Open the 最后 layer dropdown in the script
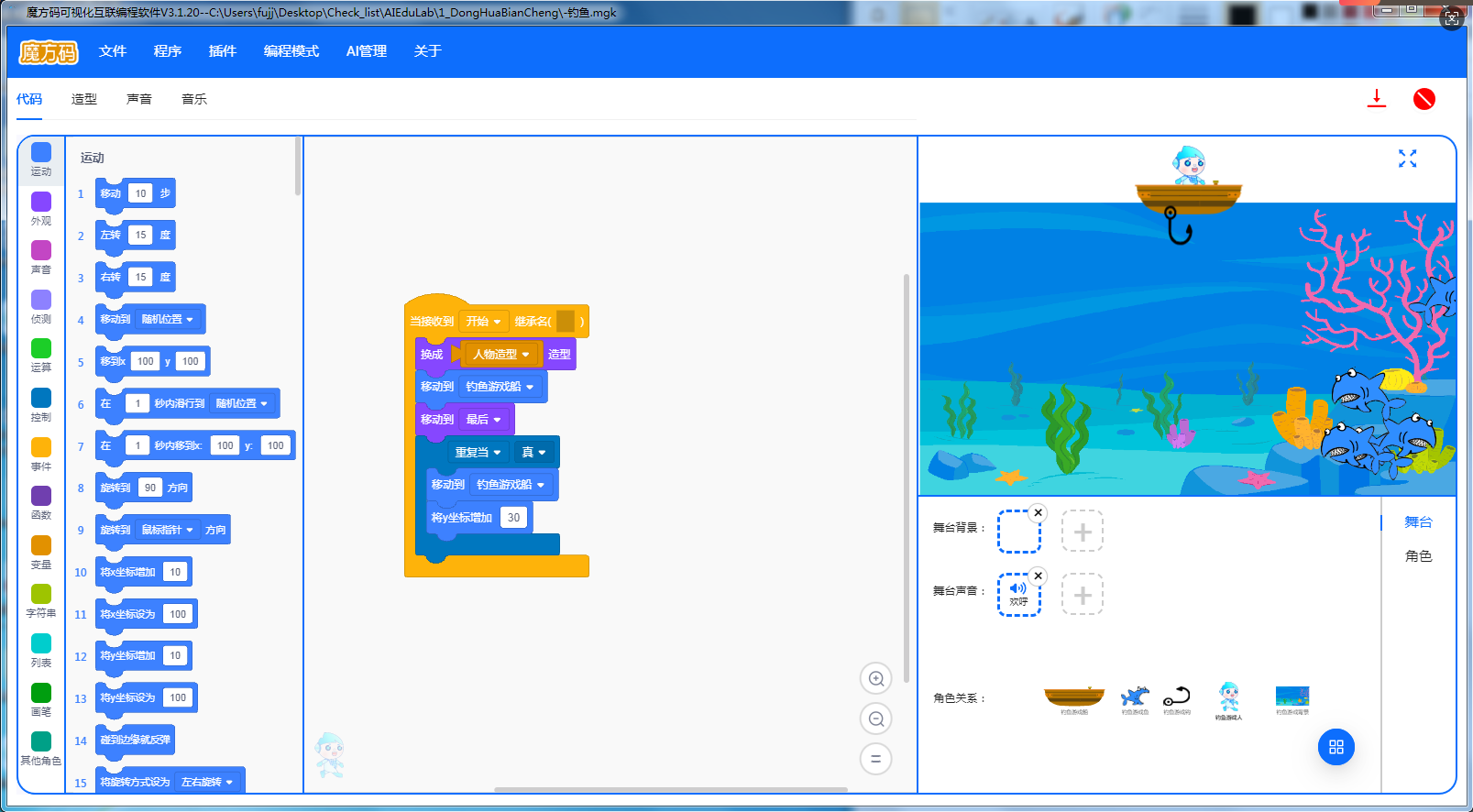1473x812 pixels. [483, 420]
